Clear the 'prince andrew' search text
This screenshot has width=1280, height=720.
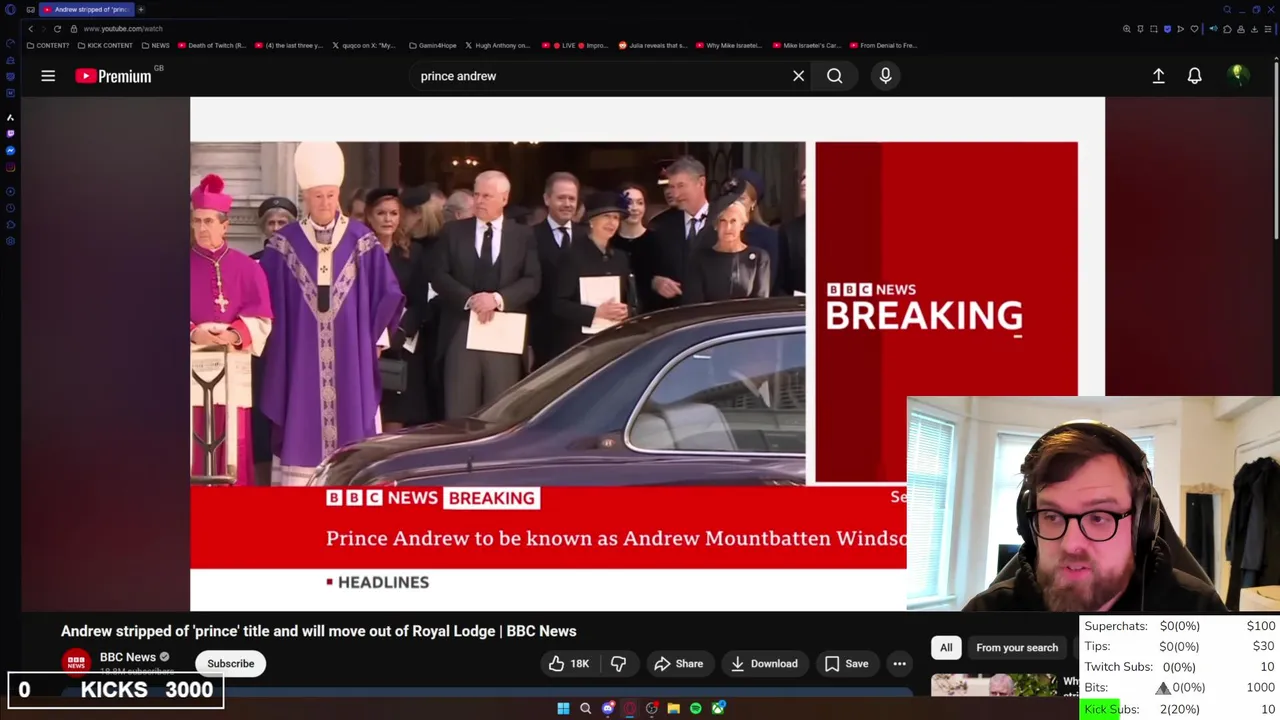pyautogui.click(x=798, y=76)
